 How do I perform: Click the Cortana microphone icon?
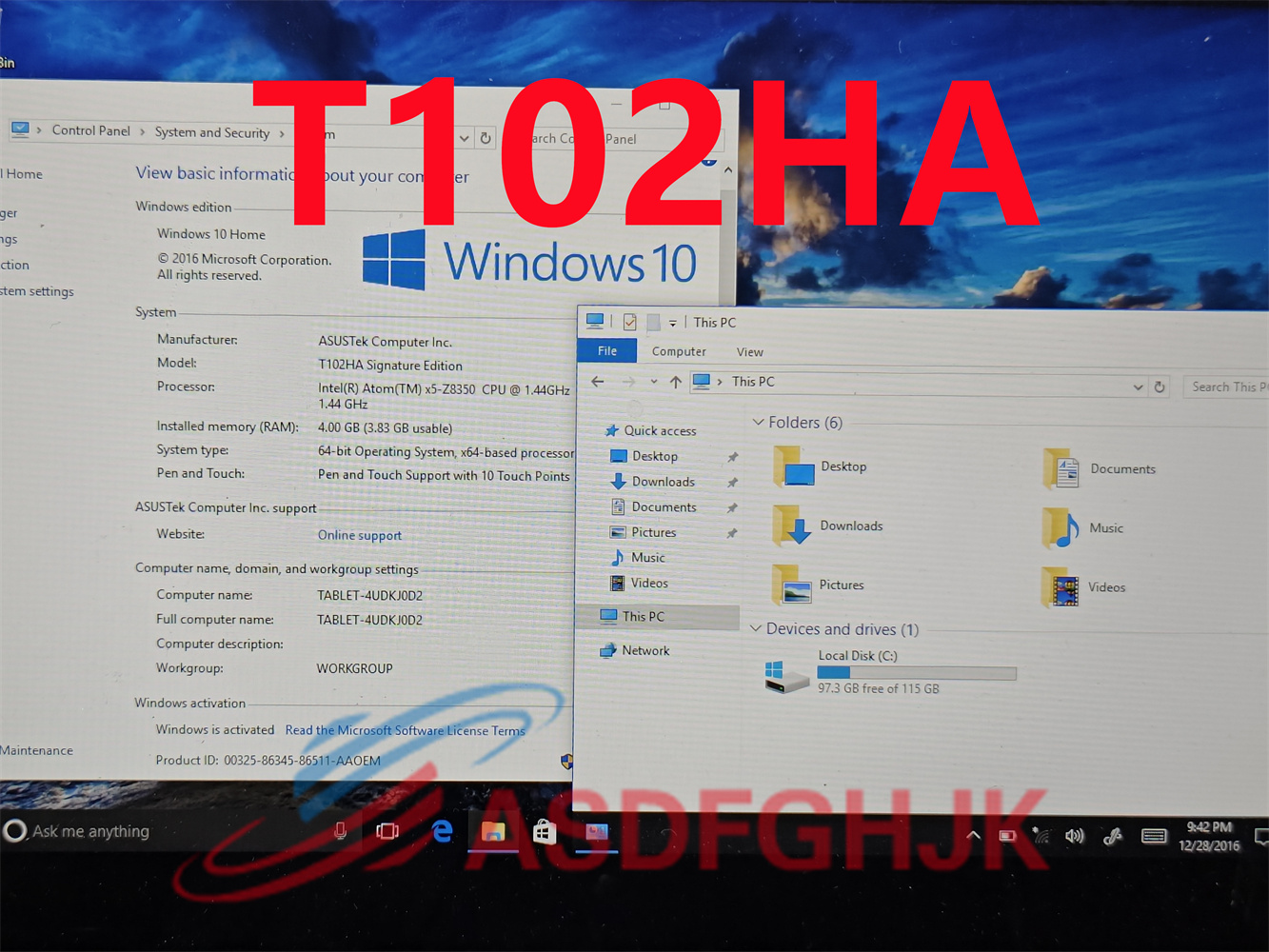(340, 831)
